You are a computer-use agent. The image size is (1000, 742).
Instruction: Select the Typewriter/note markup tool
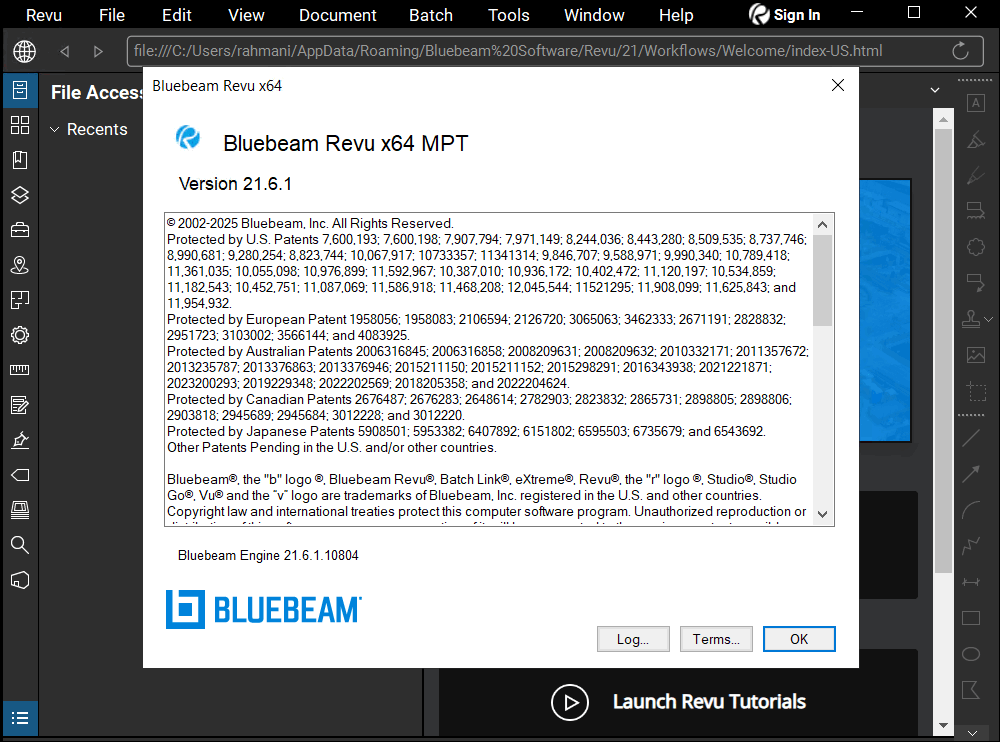coord(975,211)
